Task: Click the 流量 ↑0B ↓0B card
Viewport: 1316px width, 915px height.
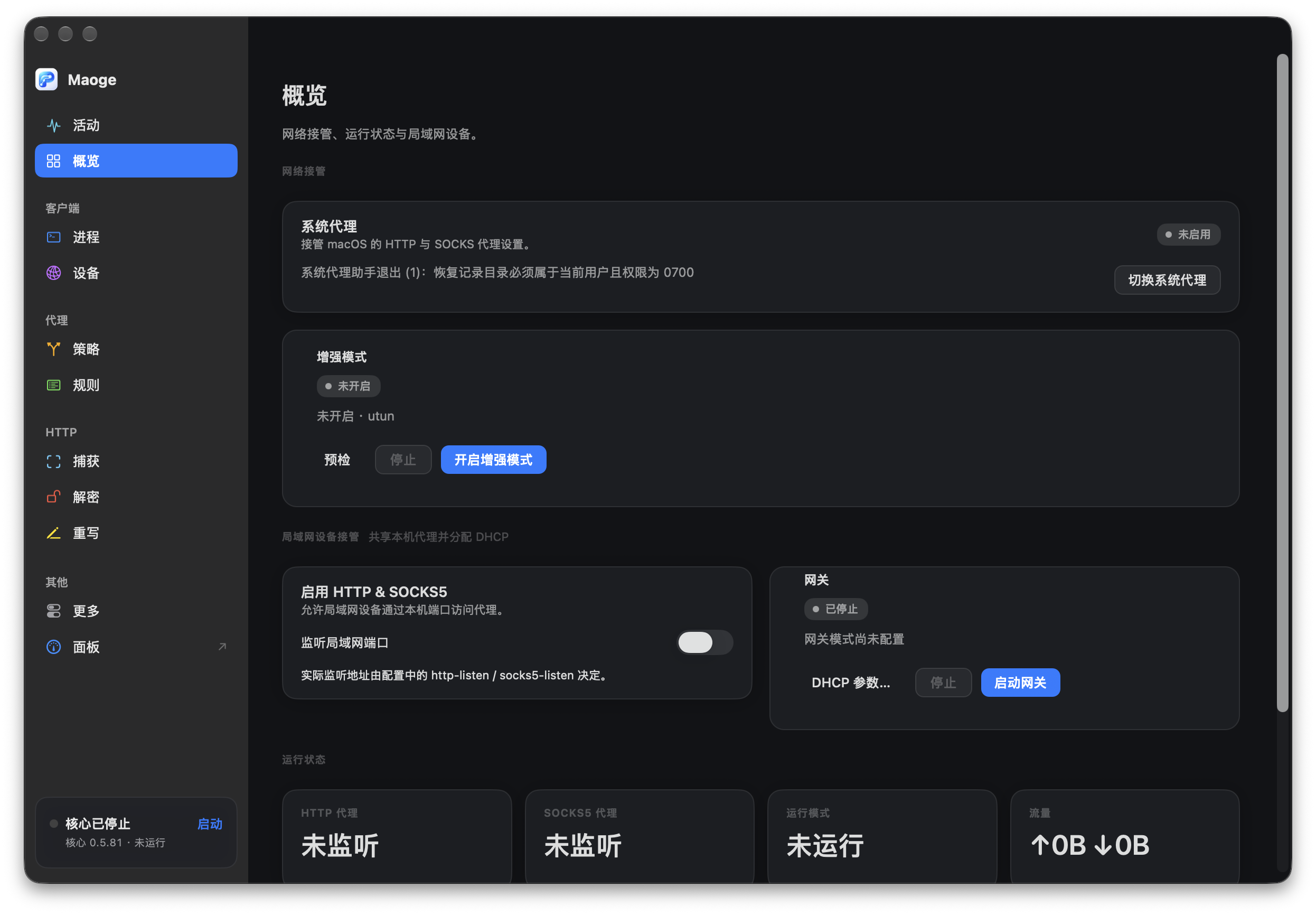Action: pos(1124,836)
